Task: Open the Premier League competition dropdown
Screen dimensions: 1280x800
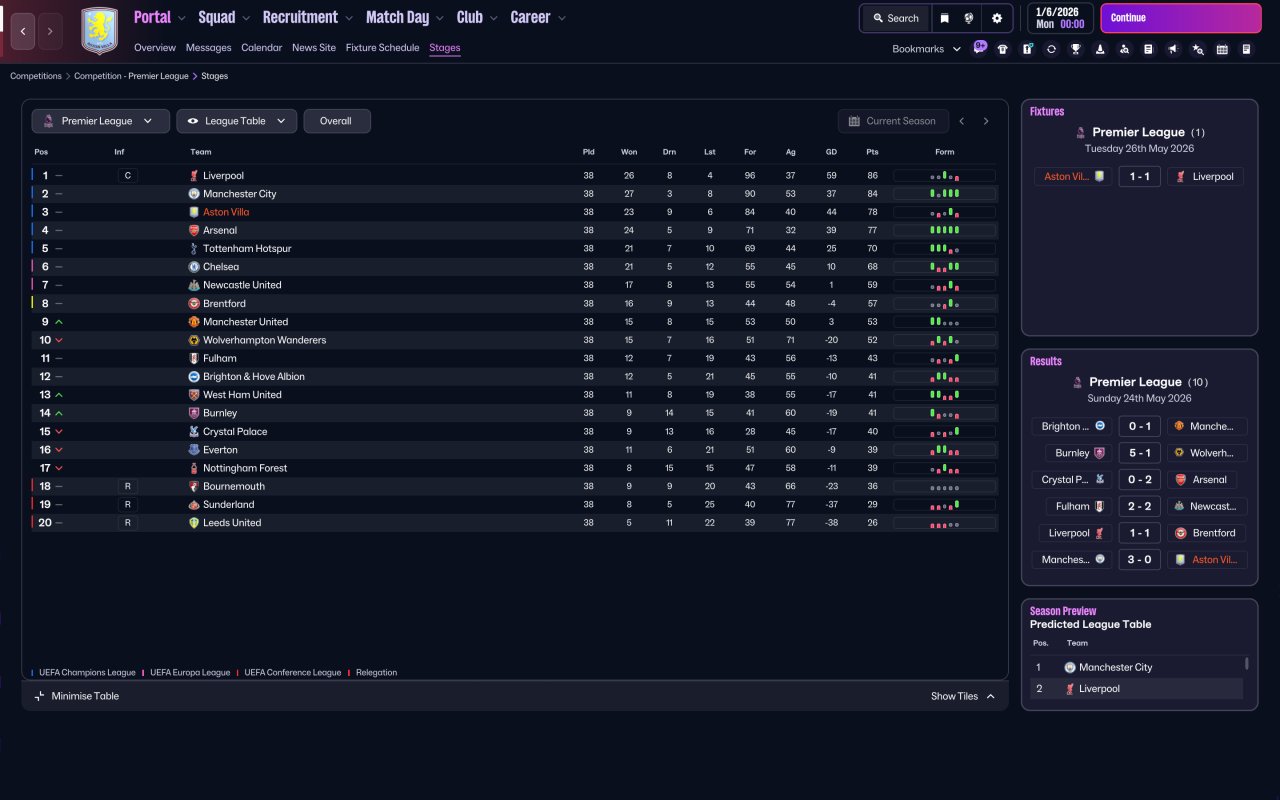Action: [x=100, y=121]
